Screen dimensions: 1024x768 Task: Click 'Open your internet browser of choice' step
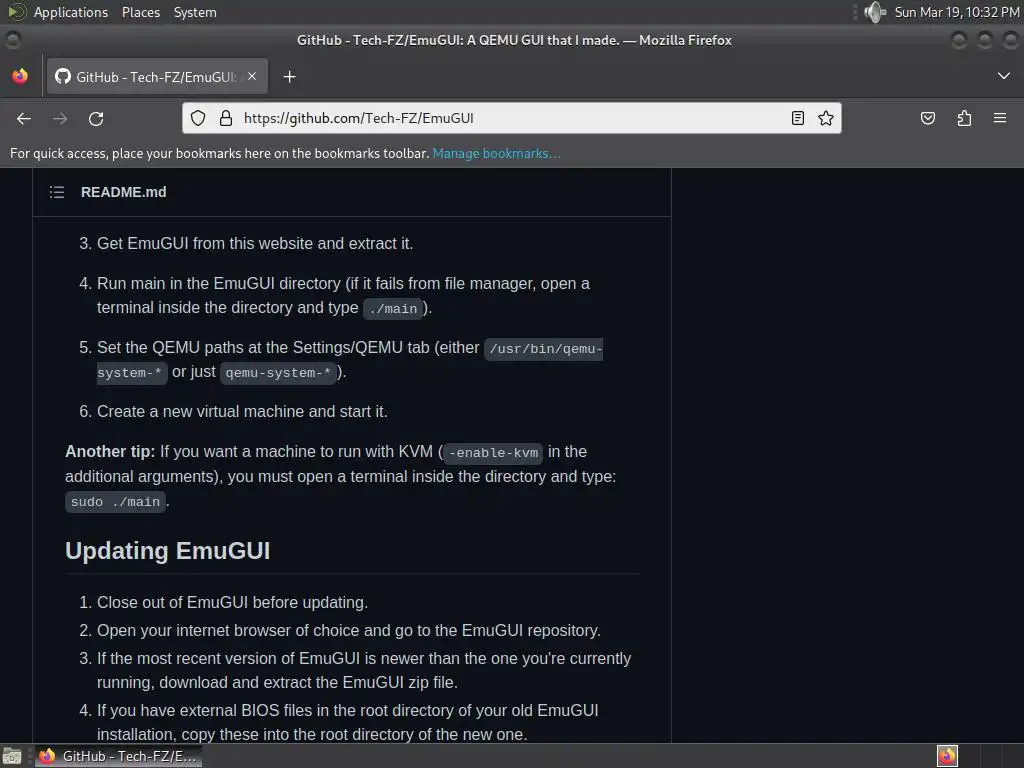[349, 630]
